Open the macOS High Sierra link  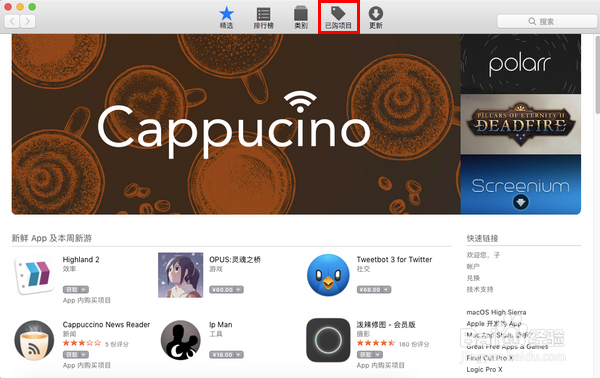click(496, 312)
